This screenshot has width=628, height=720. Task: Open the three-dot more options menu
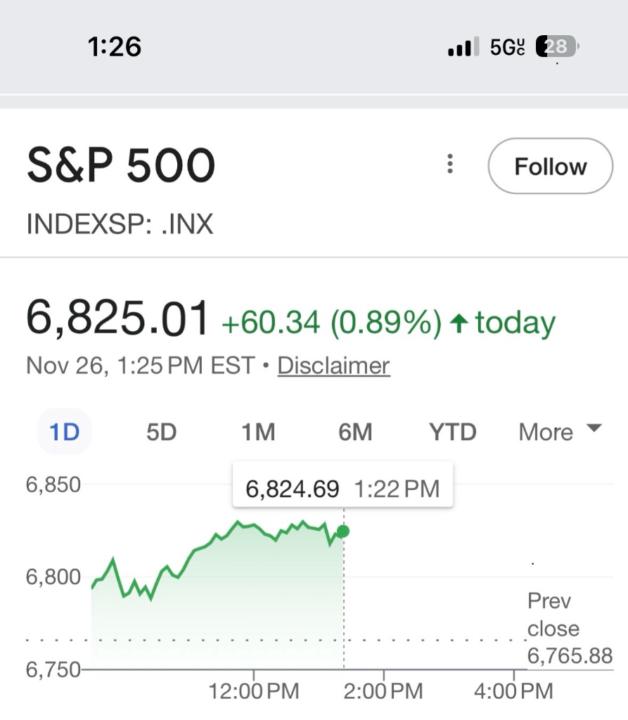click(451, 165)
